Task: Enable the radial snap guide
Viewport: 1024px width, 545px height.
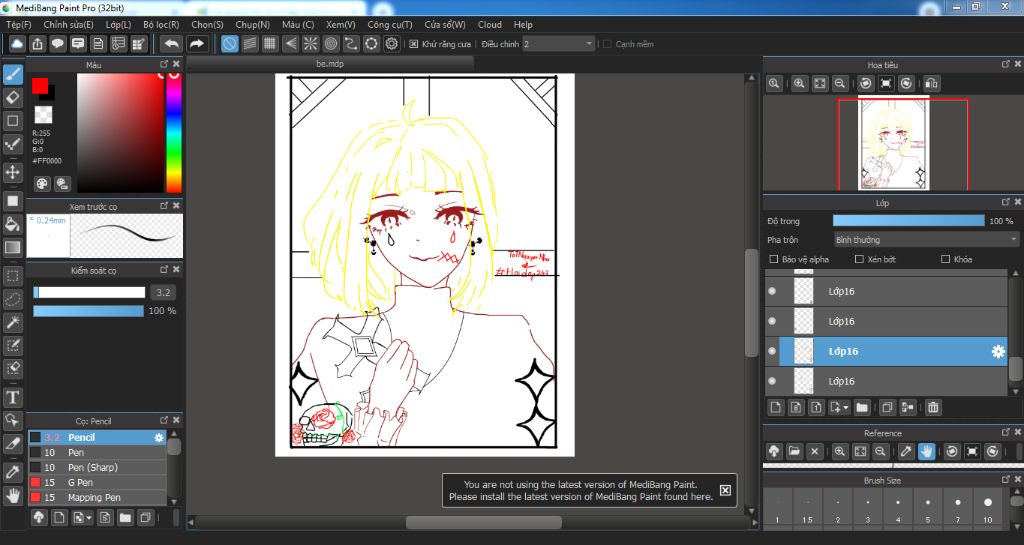Action: (310, 44)
